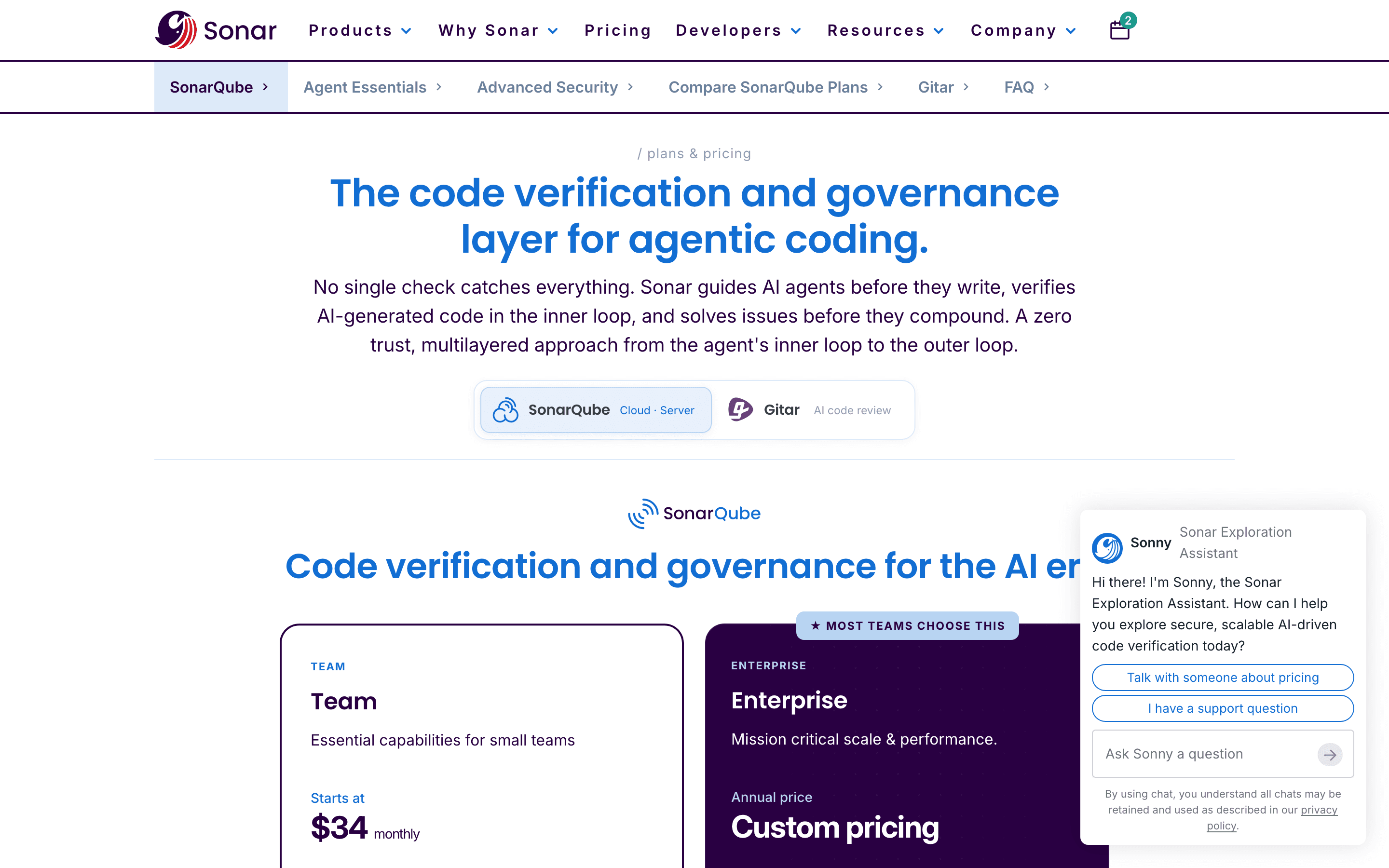Open the Agent Essentials tab
1389x868 pixels.
coord(372,87)
